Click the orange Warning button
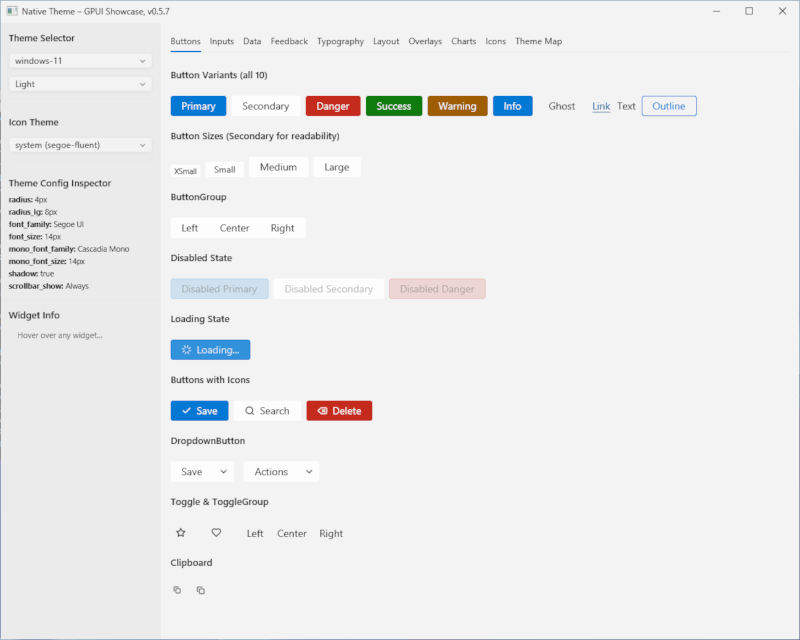800x640 pixels. tap(457, 106)
